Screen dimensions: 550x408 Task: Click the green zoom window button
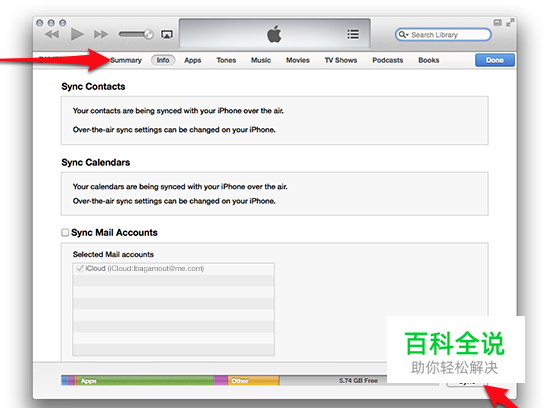pos(62,23)
